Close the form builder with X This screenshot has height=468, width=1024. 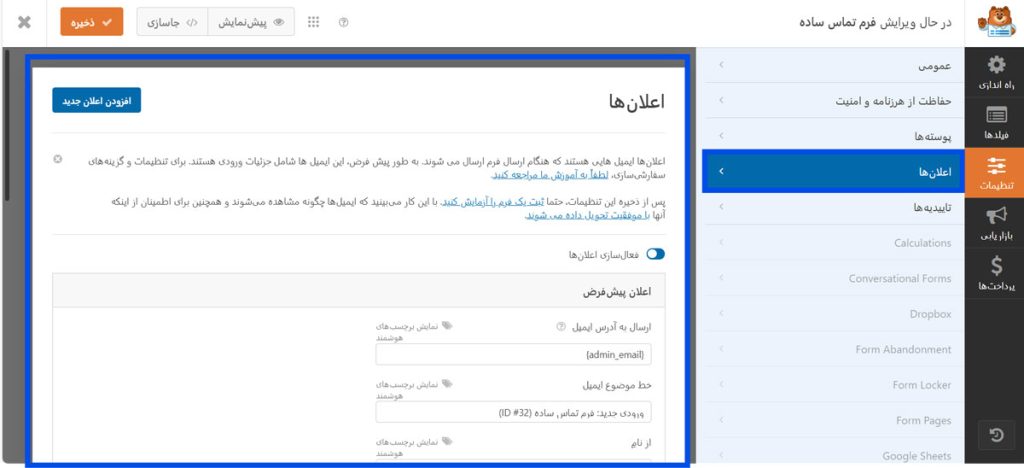24,22
